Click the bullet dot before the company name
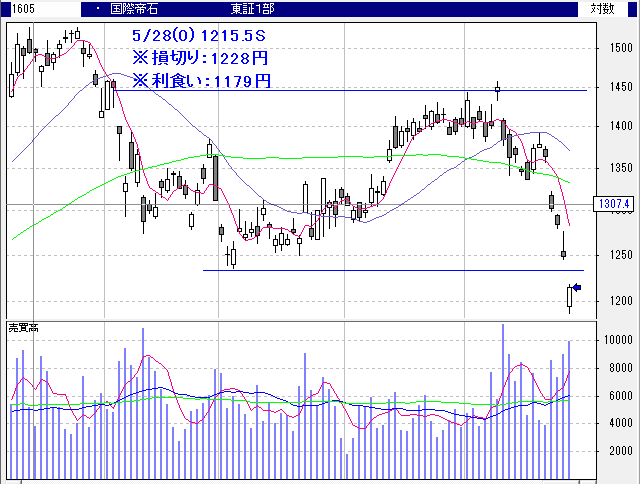Image resolution: width=640 pixels, height=484 pixels. tap(96, 8)
